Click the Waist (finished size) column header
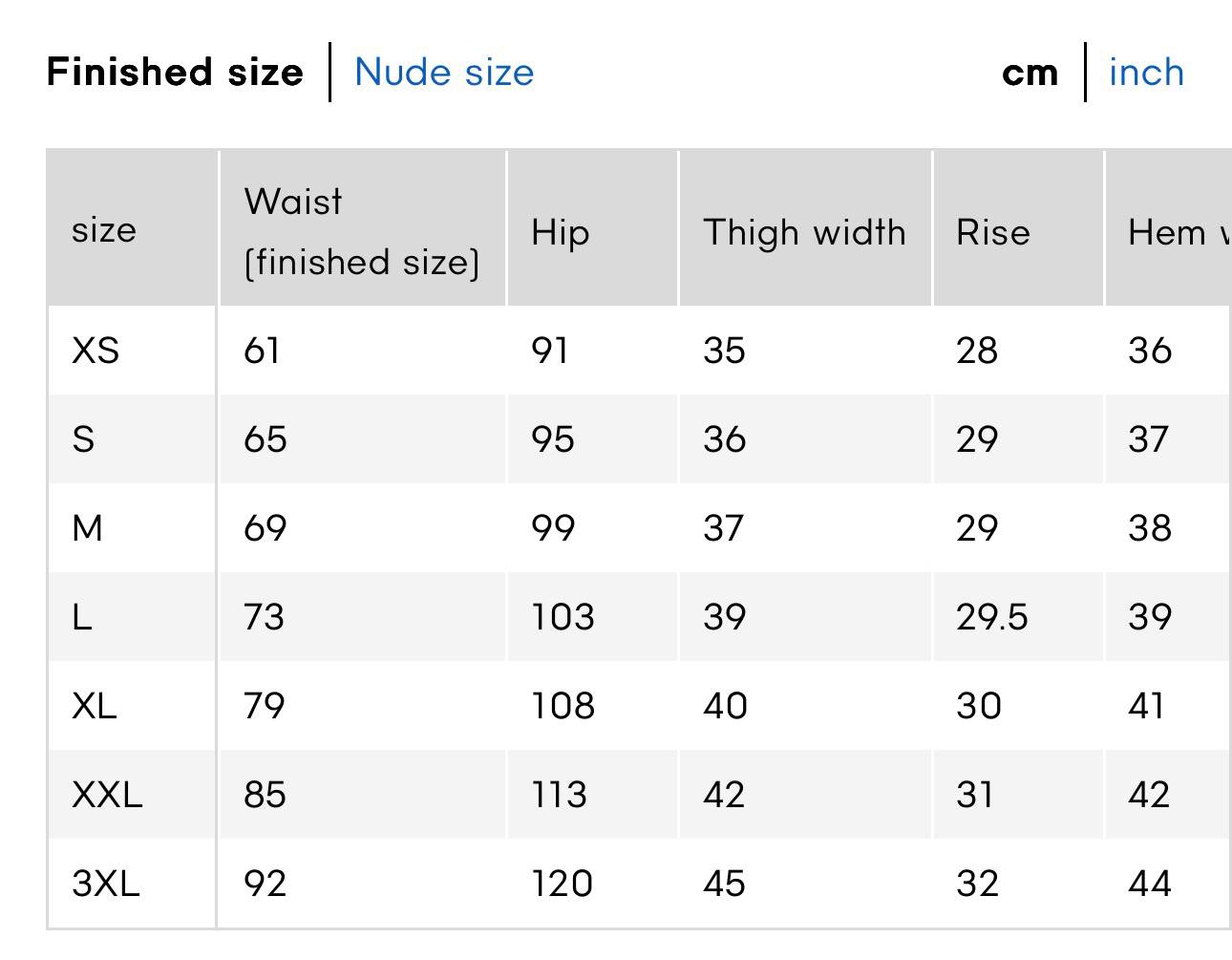The image size is (1232, 960). (x=361, y=231)
